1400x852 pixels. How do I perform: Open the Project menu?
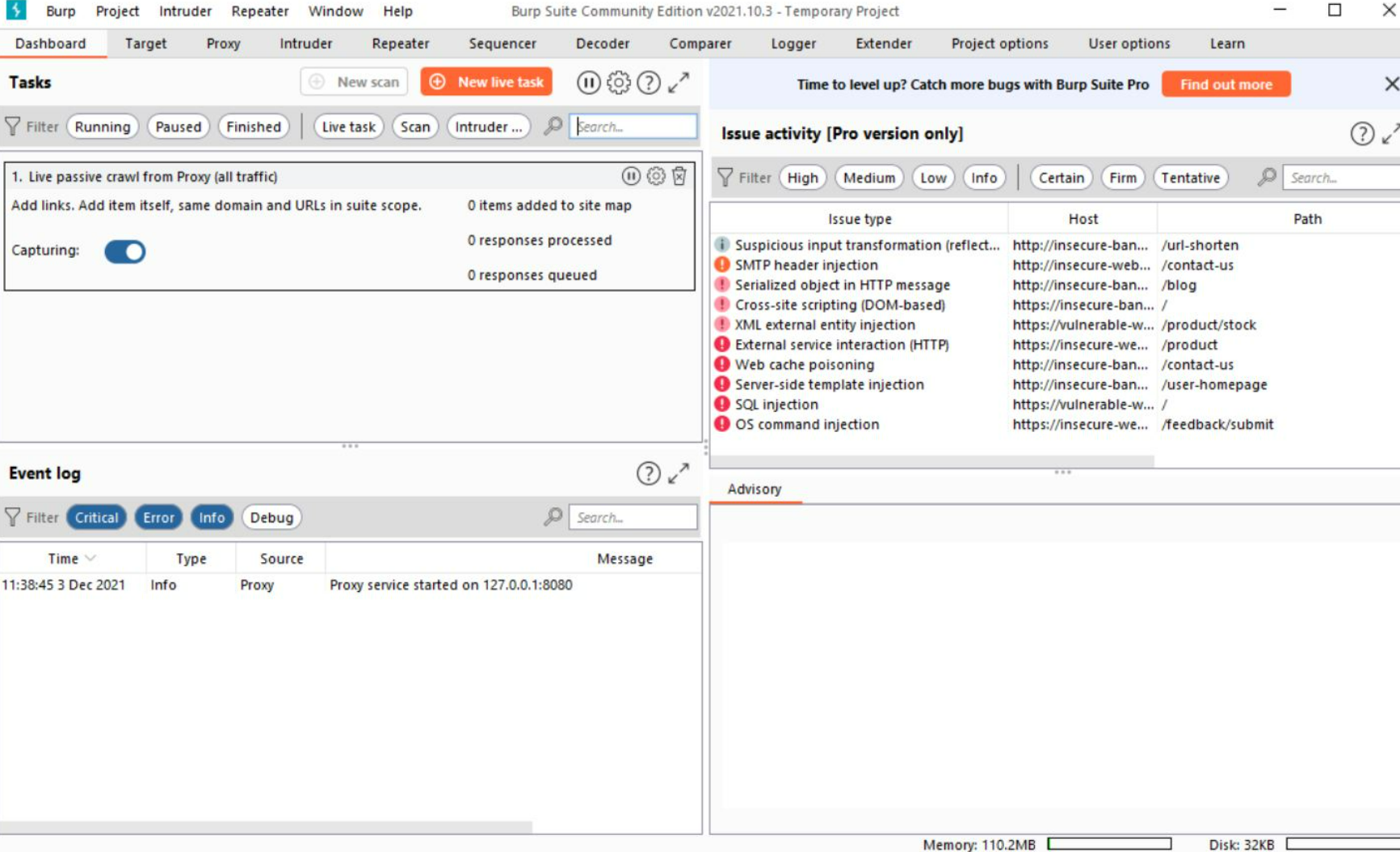click(x=117, y=11)
